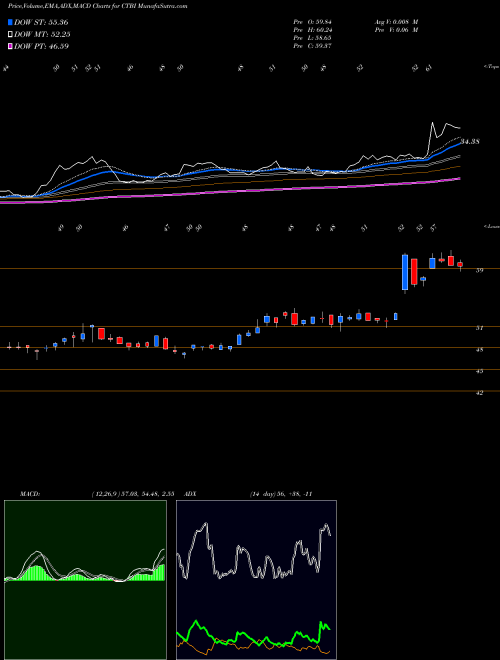The width and height of the screenshot is (500, 660).
Task: Click the 34.38 EMA end label
Action: tap(470, 141)
